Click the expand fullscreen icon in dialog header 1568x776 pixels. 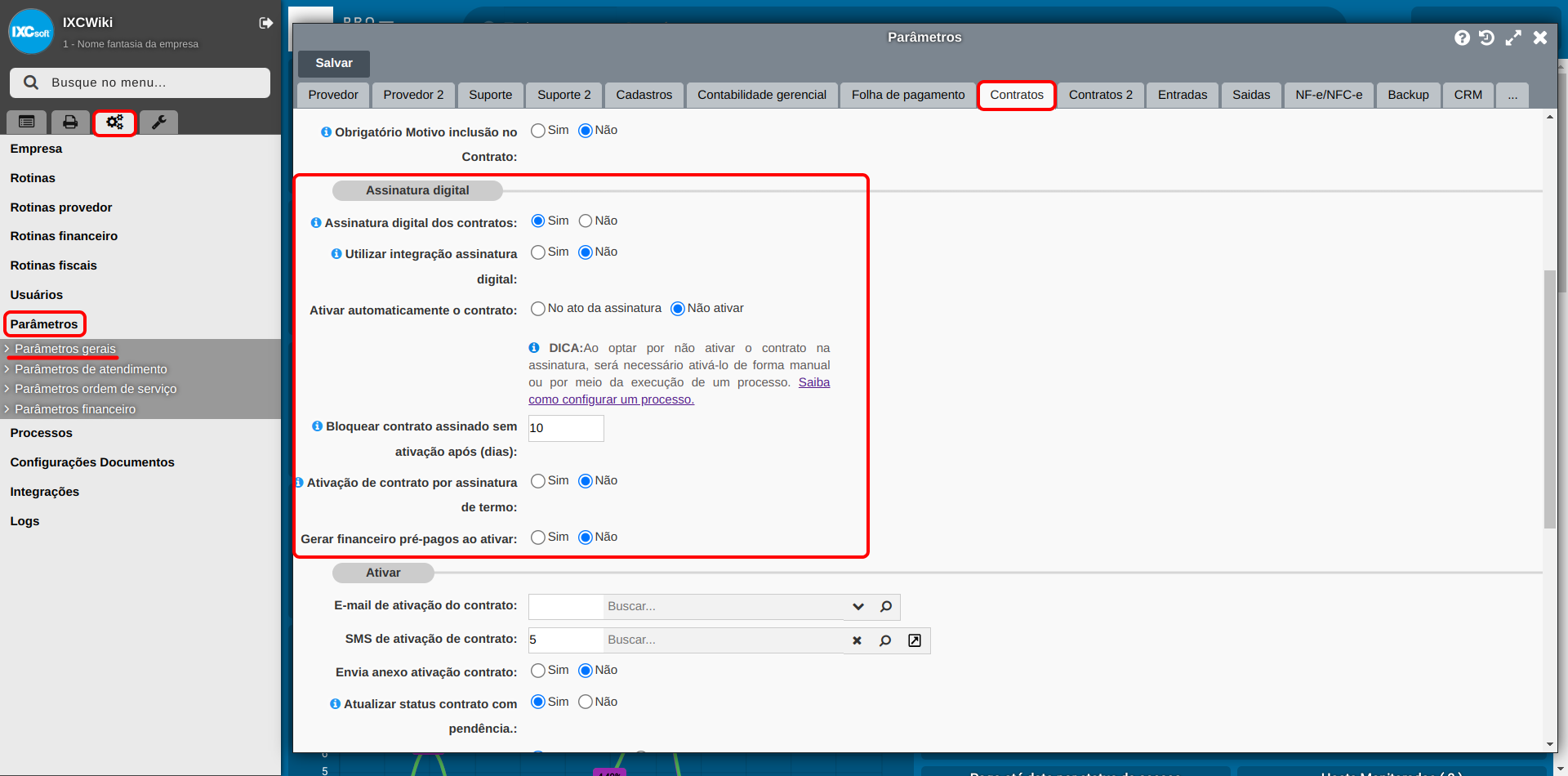(1513, 38)
